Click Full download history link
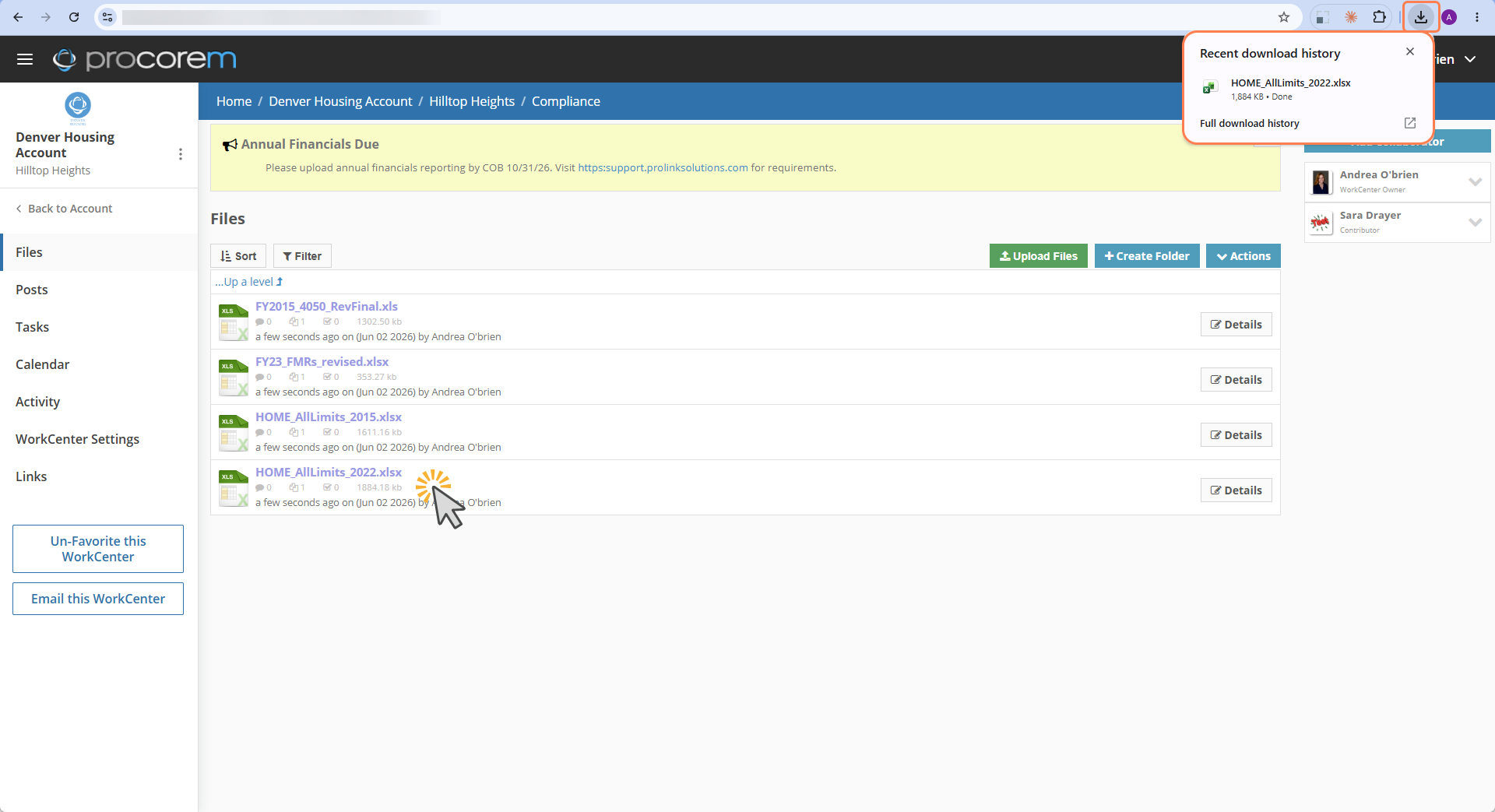 (1249, 123)
